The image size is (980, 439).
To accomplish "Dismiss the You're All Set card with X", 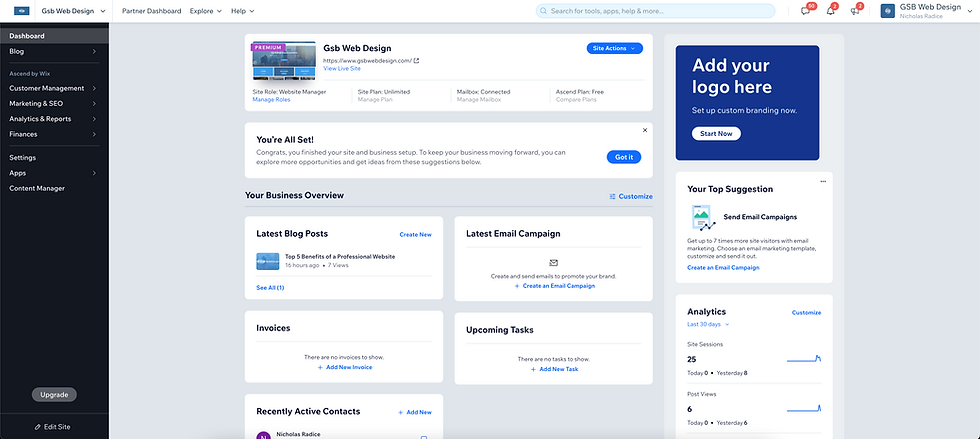I will click(x=645, y=130).
